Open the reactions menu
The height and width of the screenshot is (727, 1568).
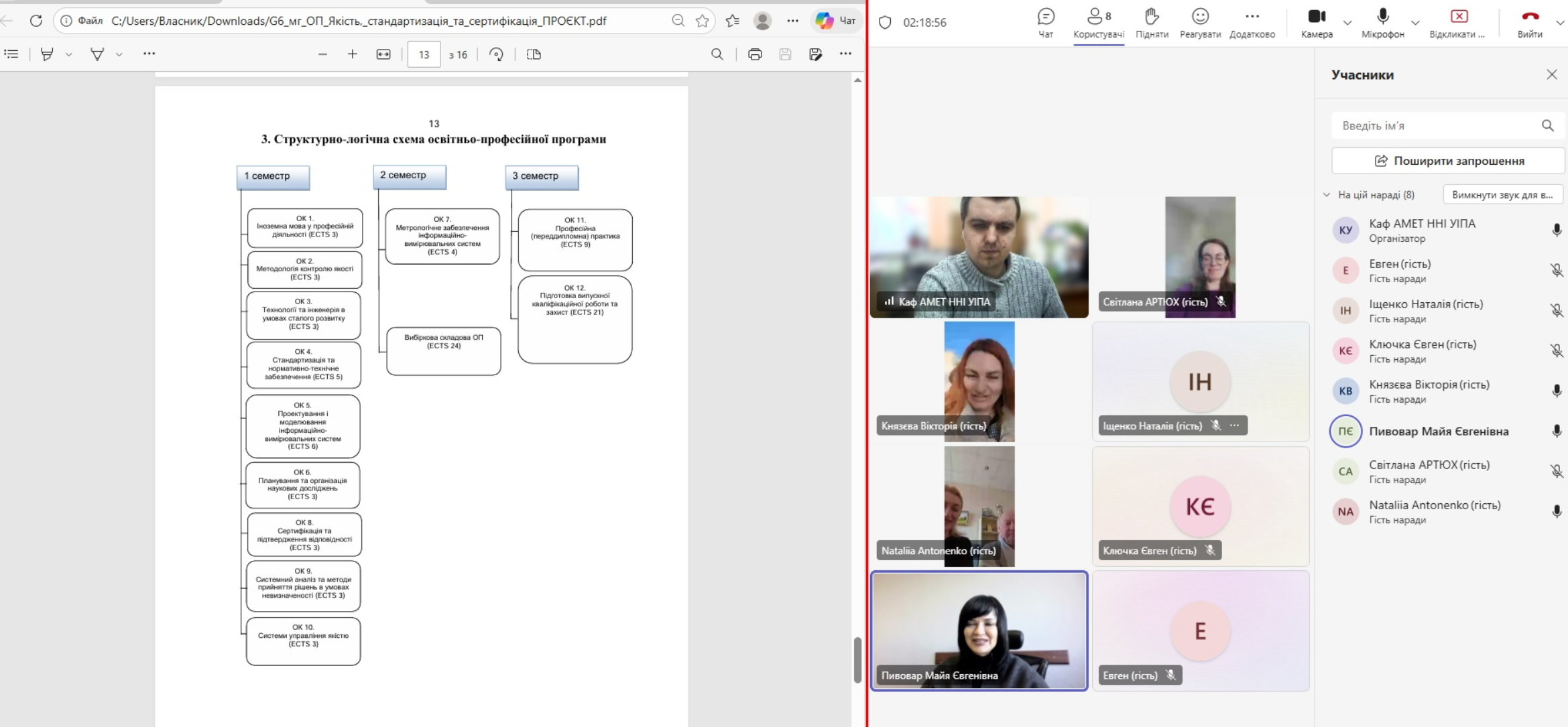pyautogui.click(x=1200, y=22)
